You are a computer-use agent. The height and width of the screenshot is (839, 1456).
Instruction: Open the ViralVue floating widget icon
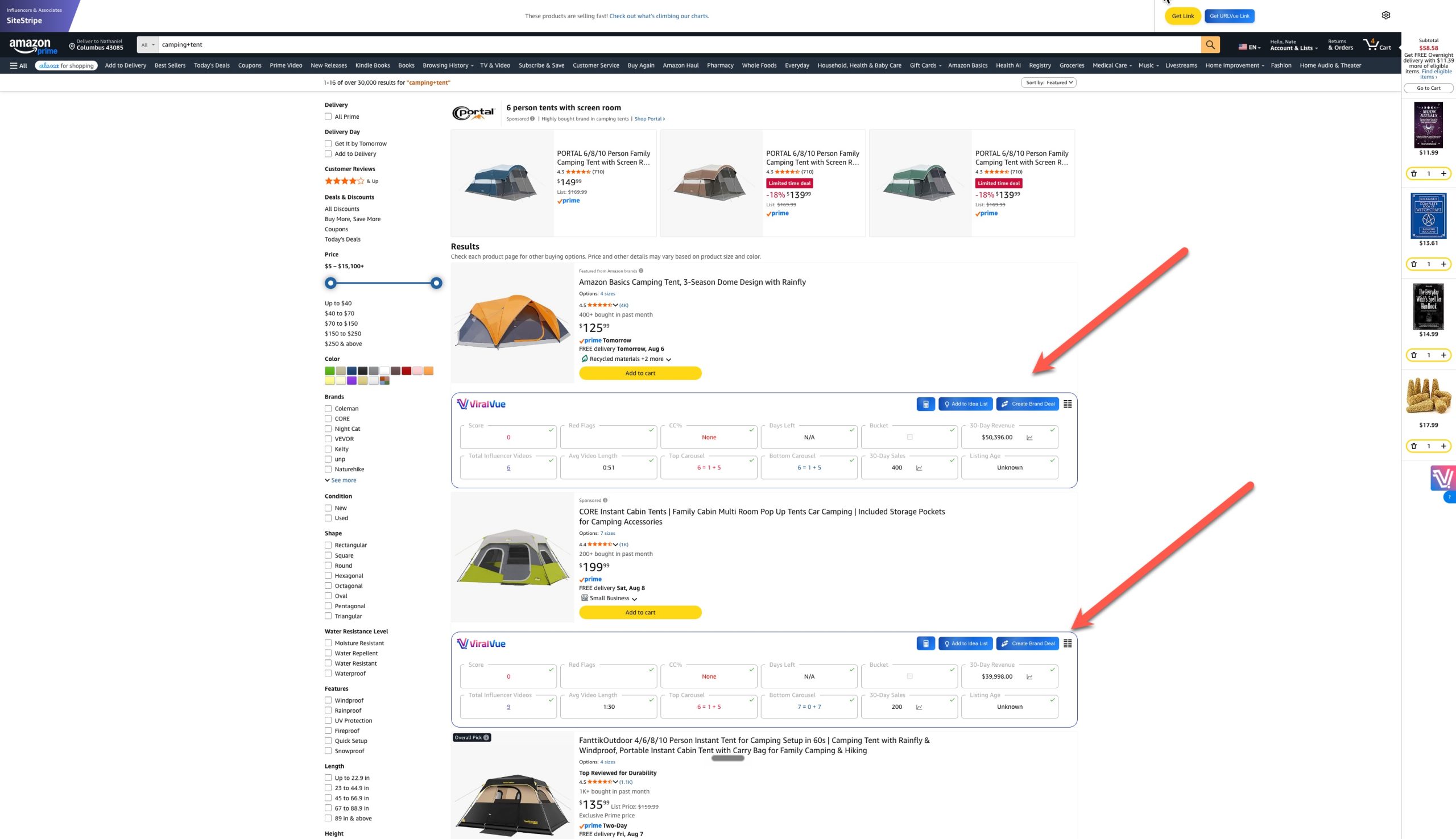pyautogui.click(x=1443, y=478)
